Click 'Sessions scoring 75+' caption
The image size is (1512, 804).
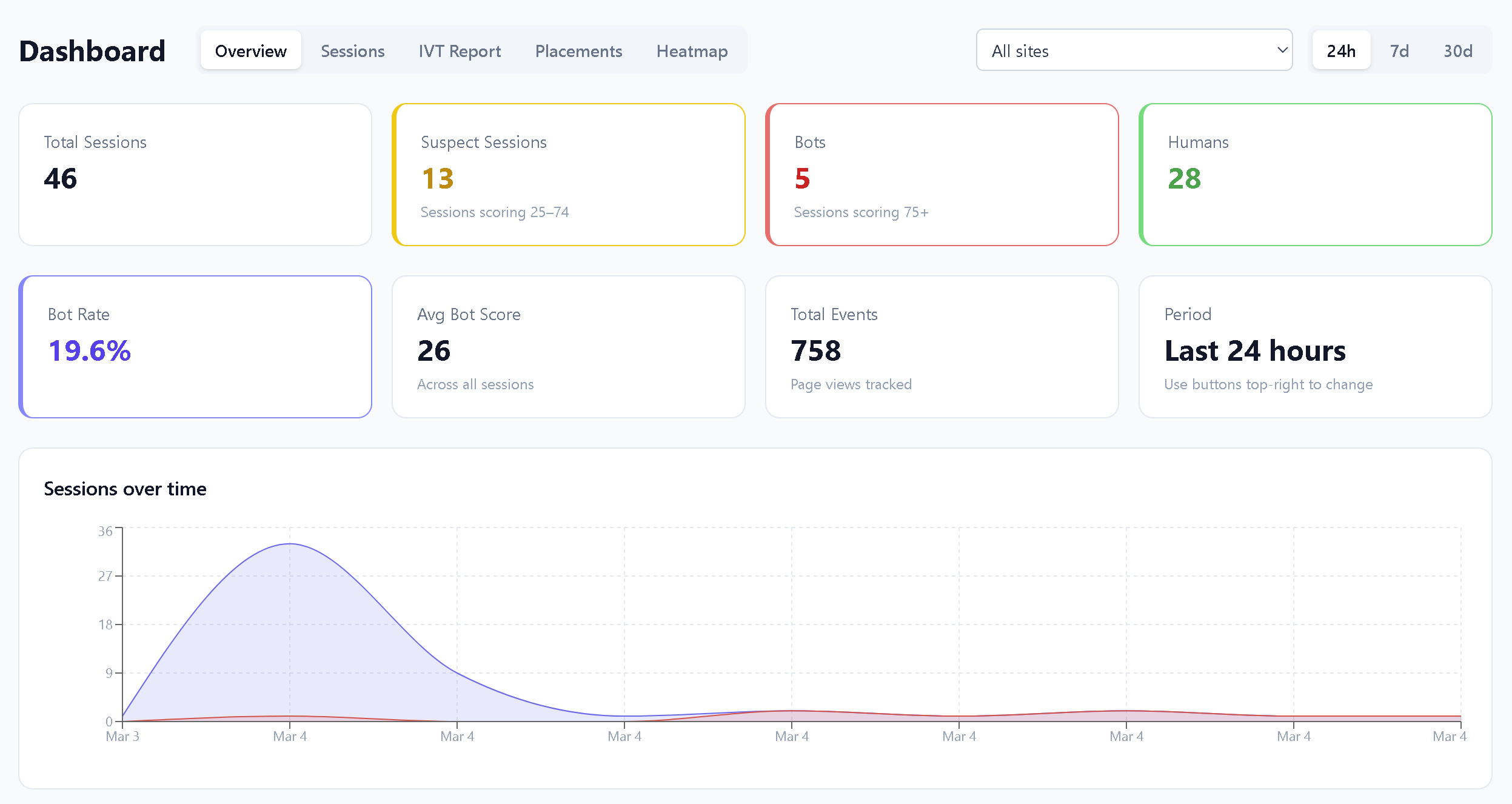point(861,212)
